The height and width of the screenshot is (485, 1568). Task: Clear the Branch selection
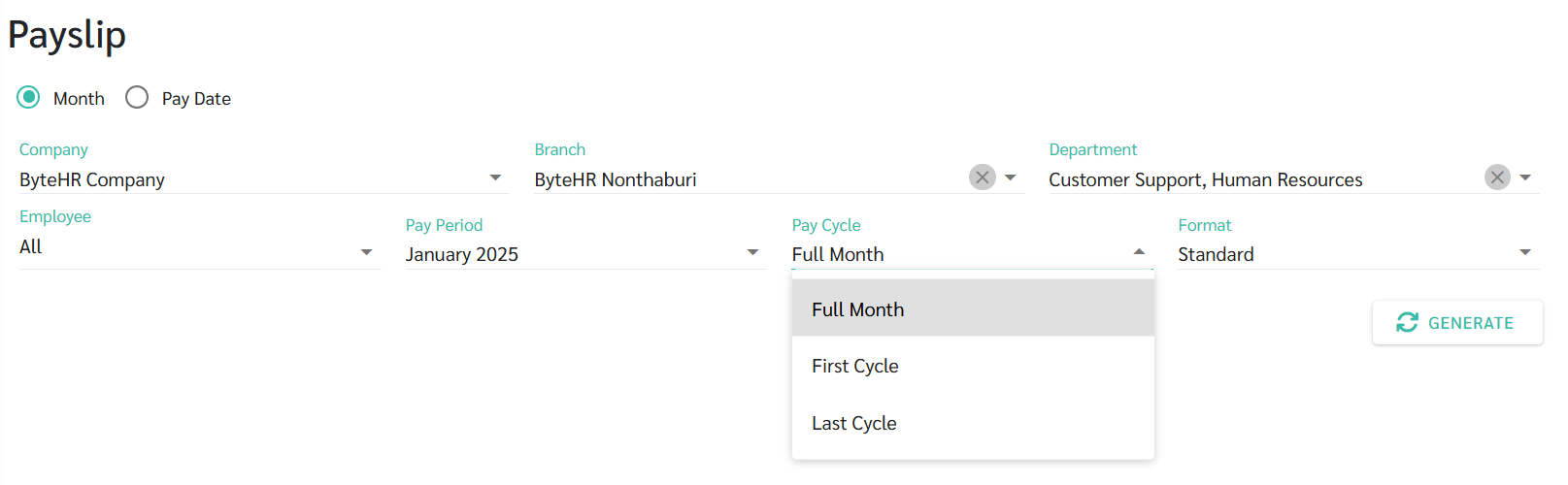[983, 178]
